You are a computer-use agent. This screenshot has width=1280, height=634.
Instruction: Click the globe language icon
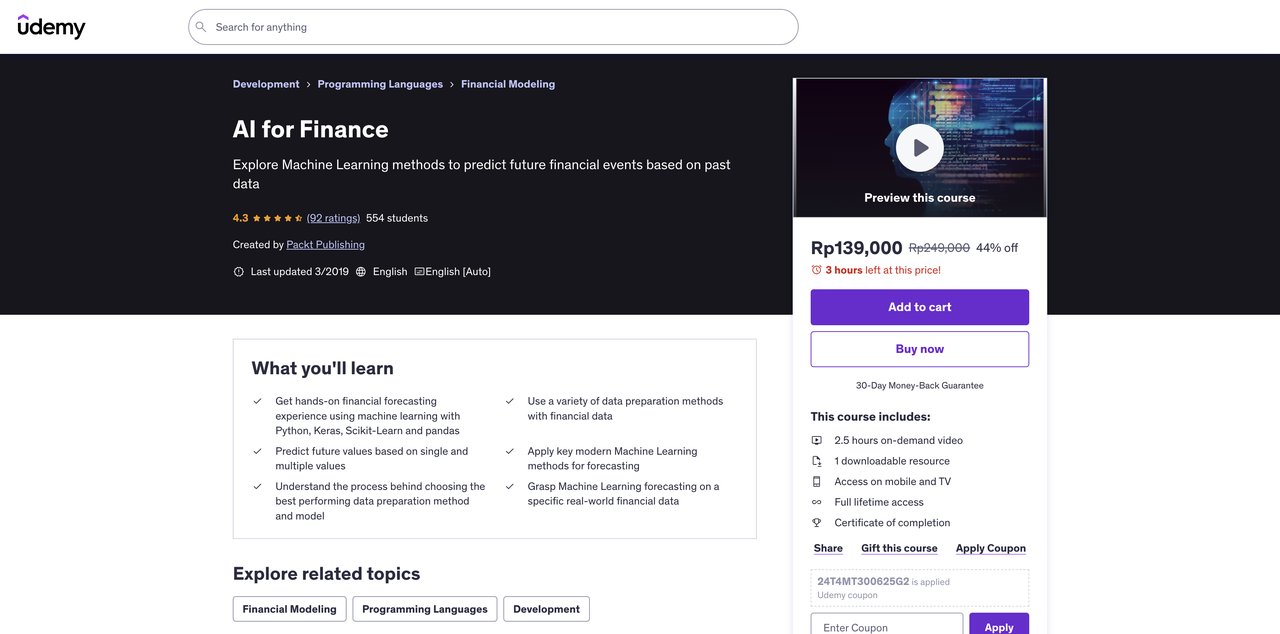360,272
